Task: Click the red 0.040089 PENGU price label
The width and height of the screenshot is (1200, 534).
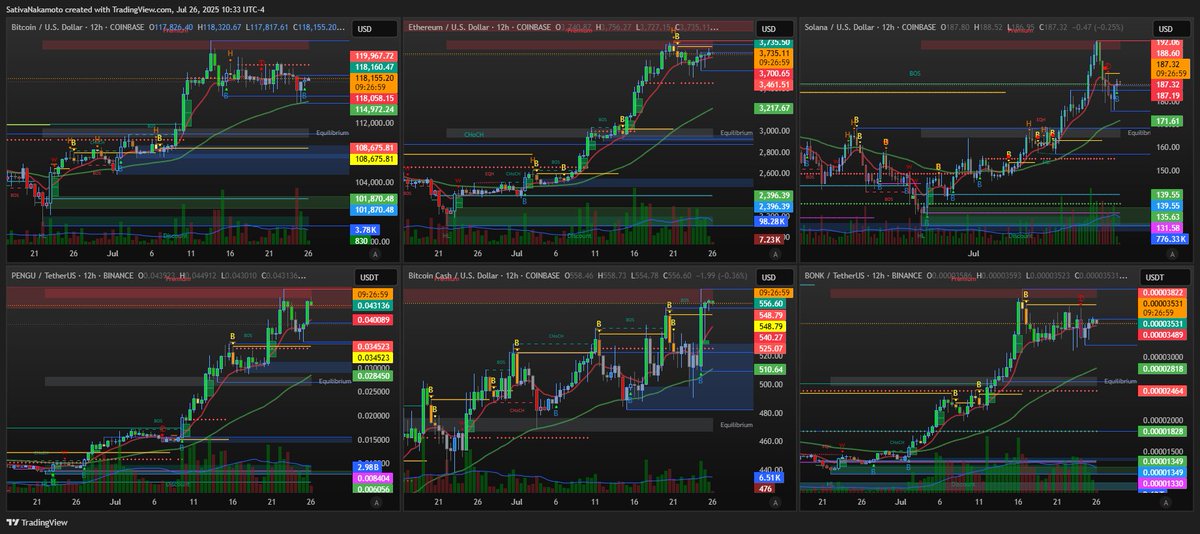Action: 373,320
